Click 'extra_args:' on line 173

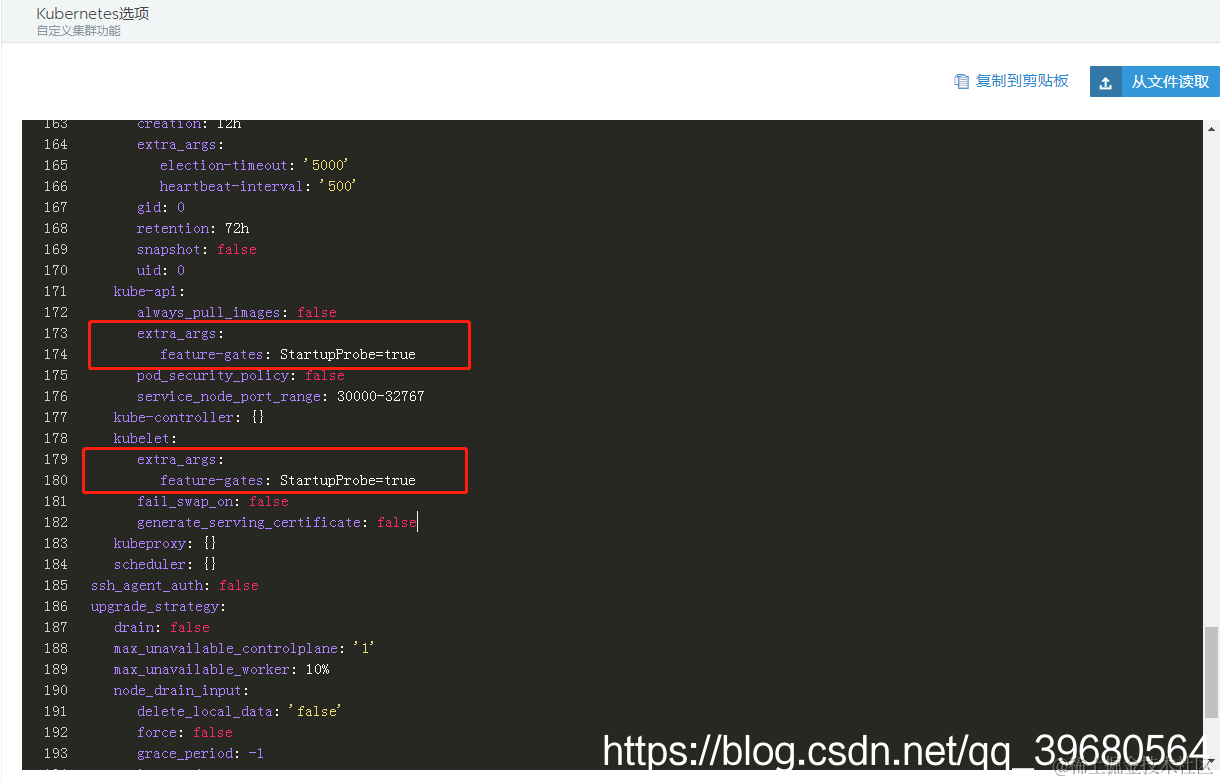181,333
